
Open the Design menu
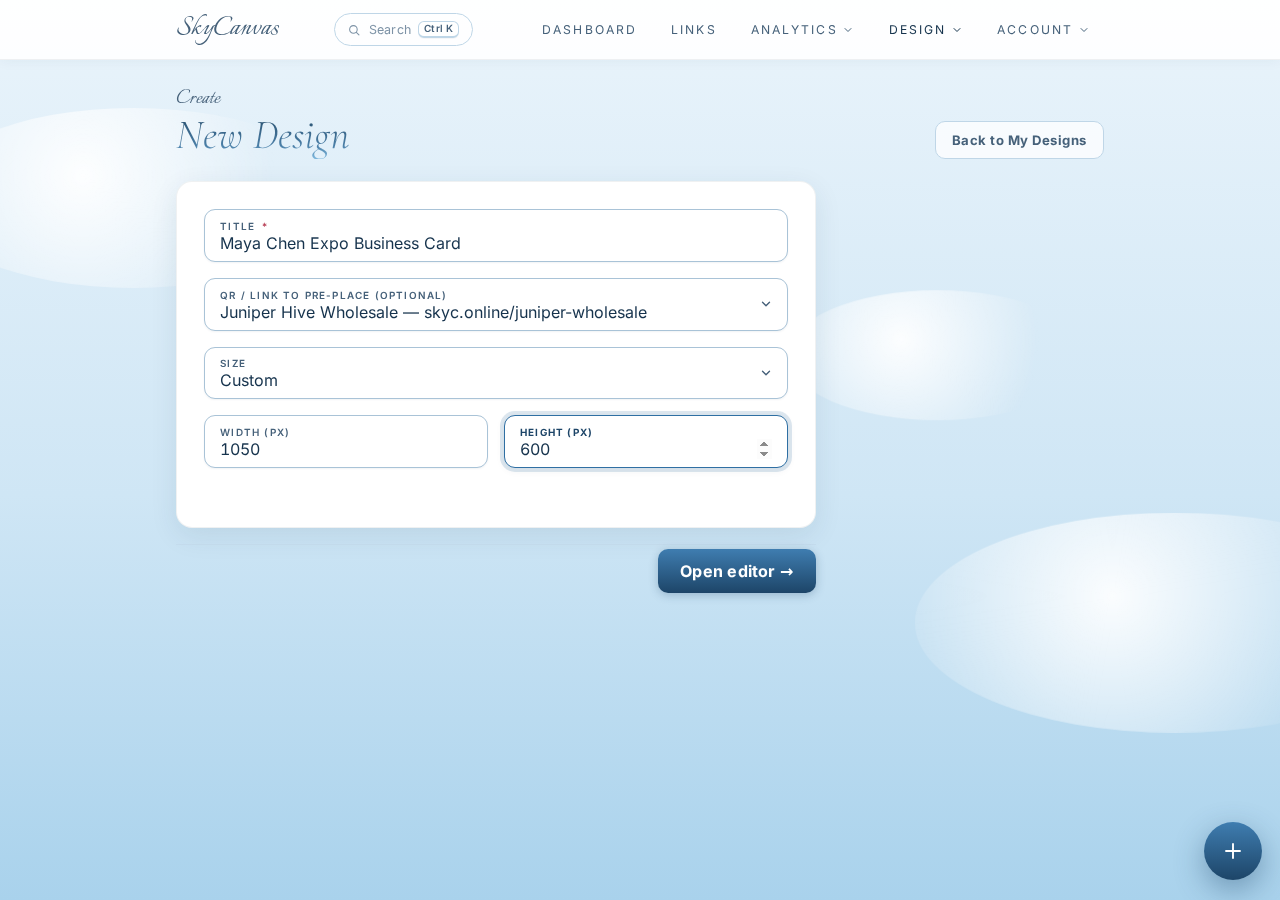(x=925, y=30)
